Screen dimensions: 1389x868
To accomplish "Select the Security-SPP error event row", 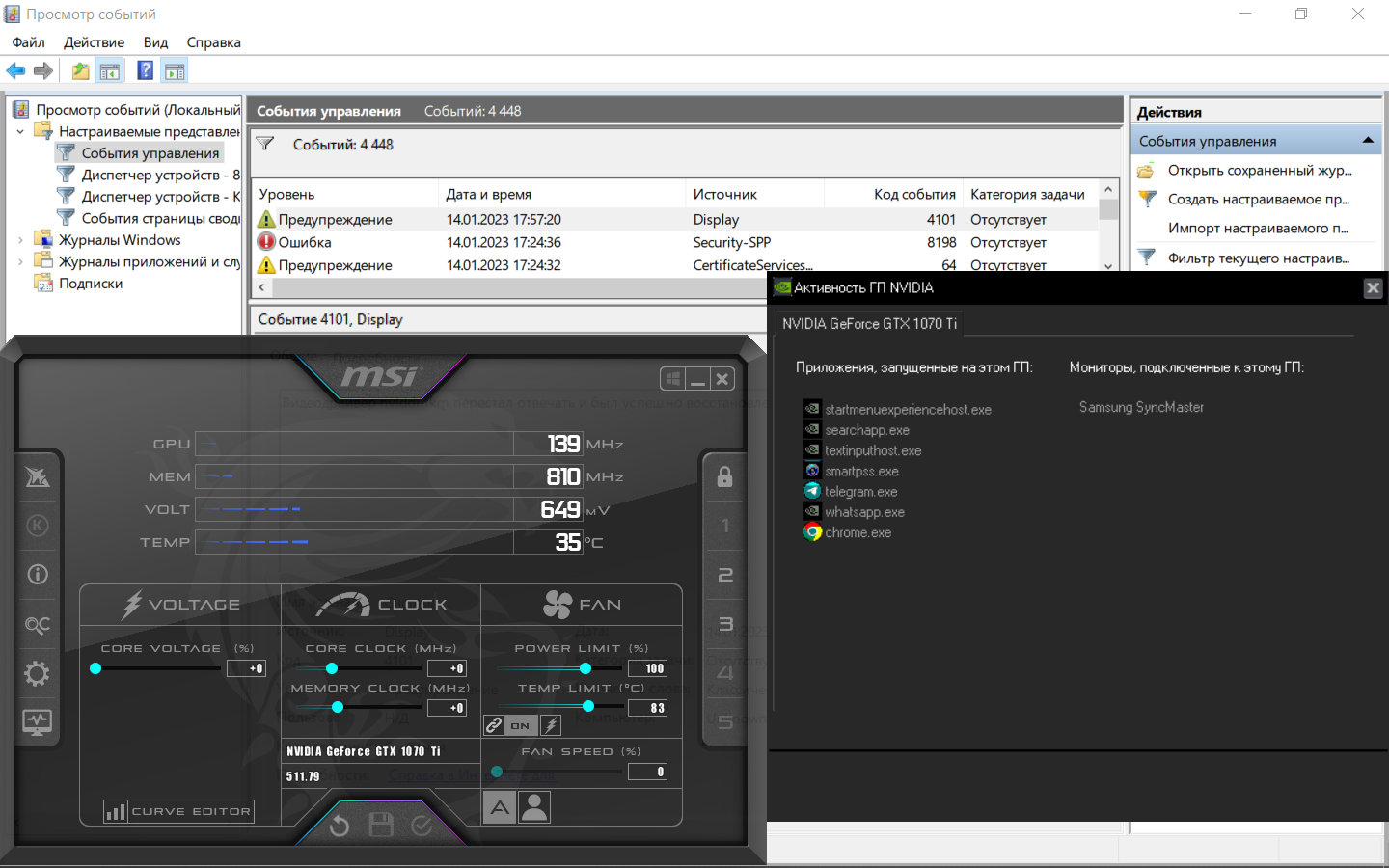I will [676, 242].
